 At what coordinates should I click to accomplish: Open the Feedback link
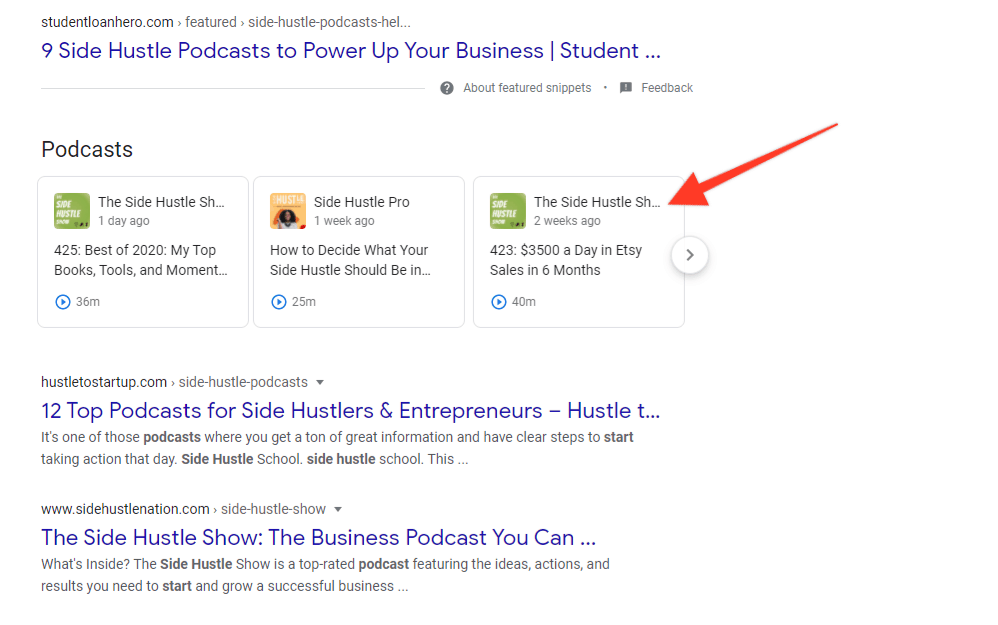(x=666, y=88)
